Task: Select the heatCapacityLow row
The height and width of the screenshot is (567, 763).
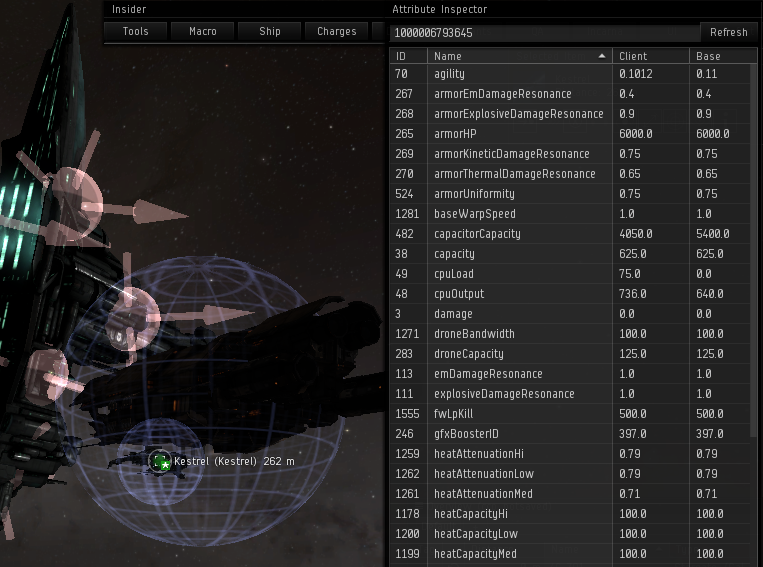Action: (x=570, y=533)
